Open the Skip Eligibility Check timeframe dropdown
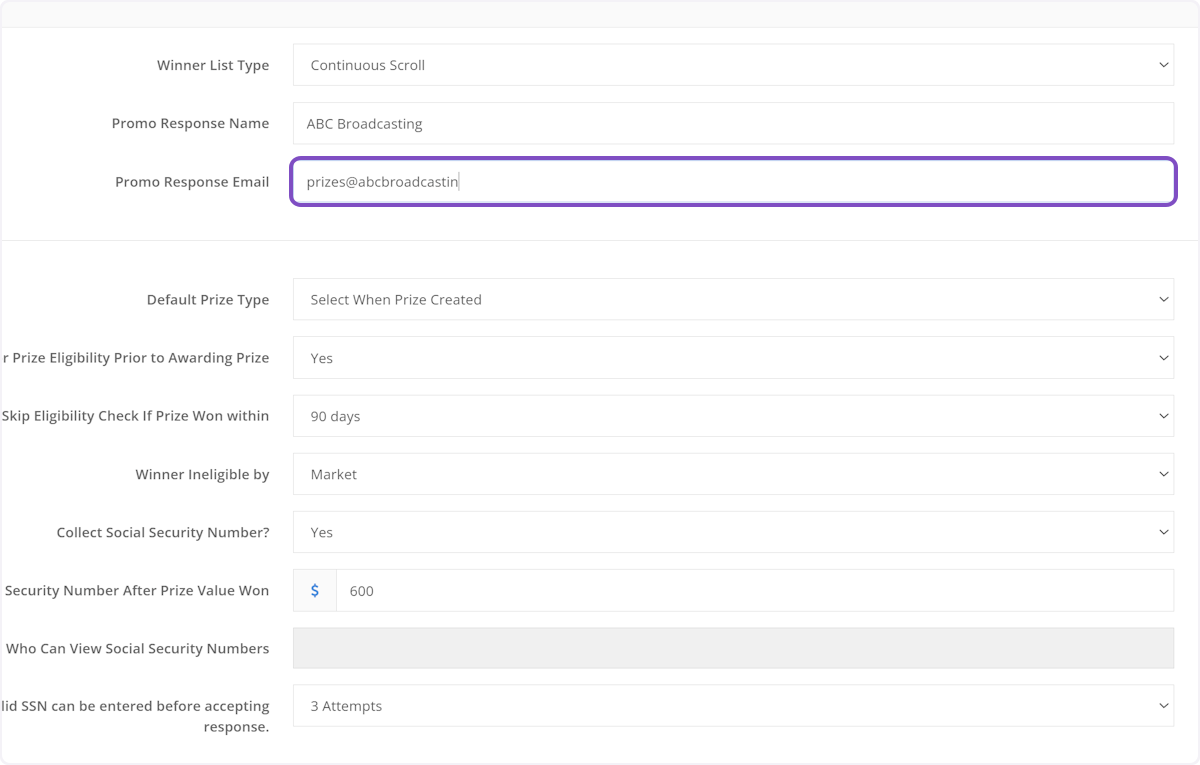Image resolution: width=1200 pixels, height=765 pixels. (733, 415)
